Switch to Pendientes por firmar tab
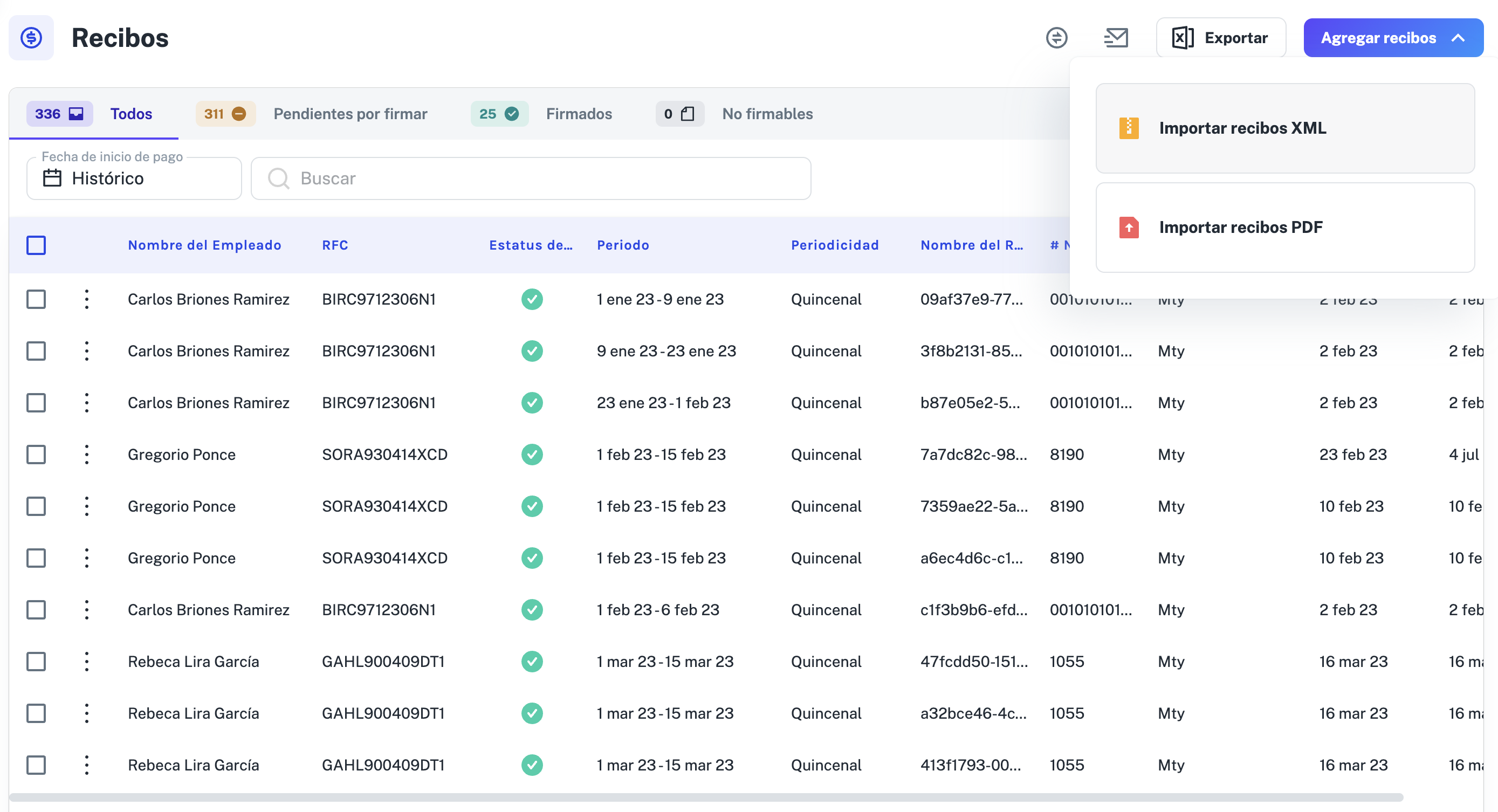 click(350, 114)
